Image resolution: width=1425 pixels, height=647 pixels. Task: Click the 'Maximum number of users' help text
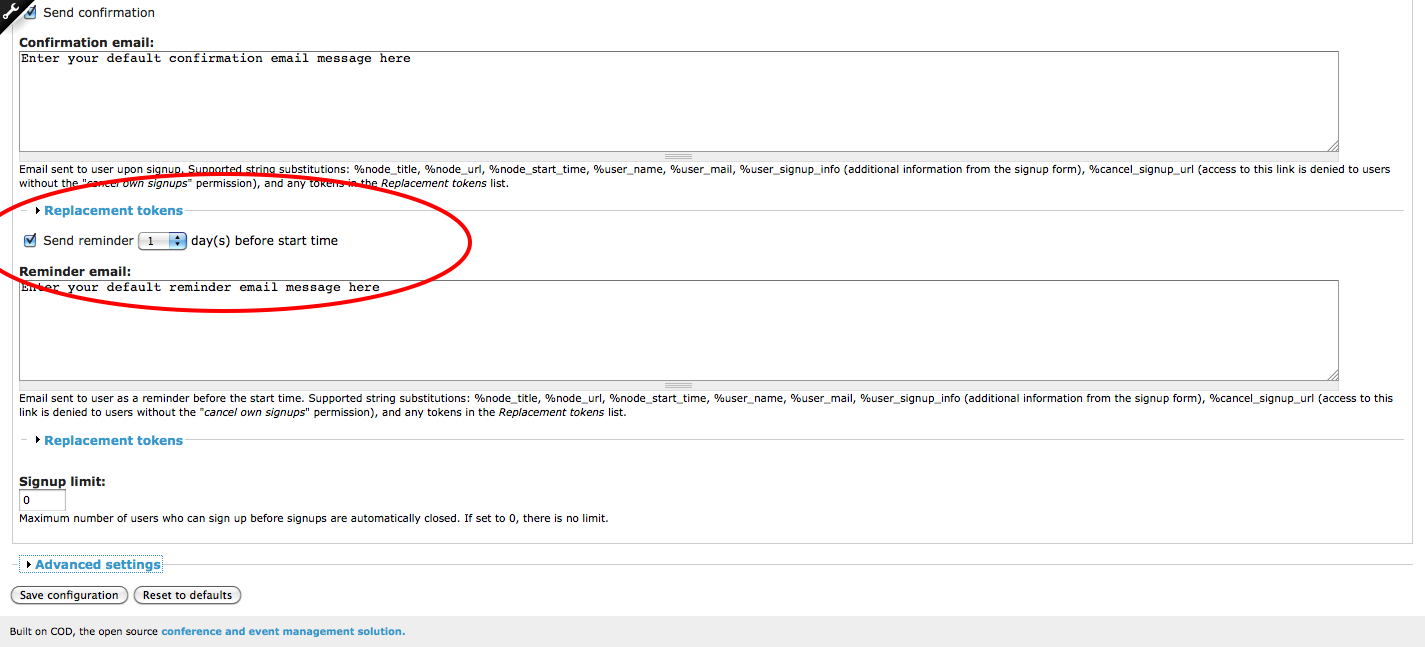coord(313,518)
